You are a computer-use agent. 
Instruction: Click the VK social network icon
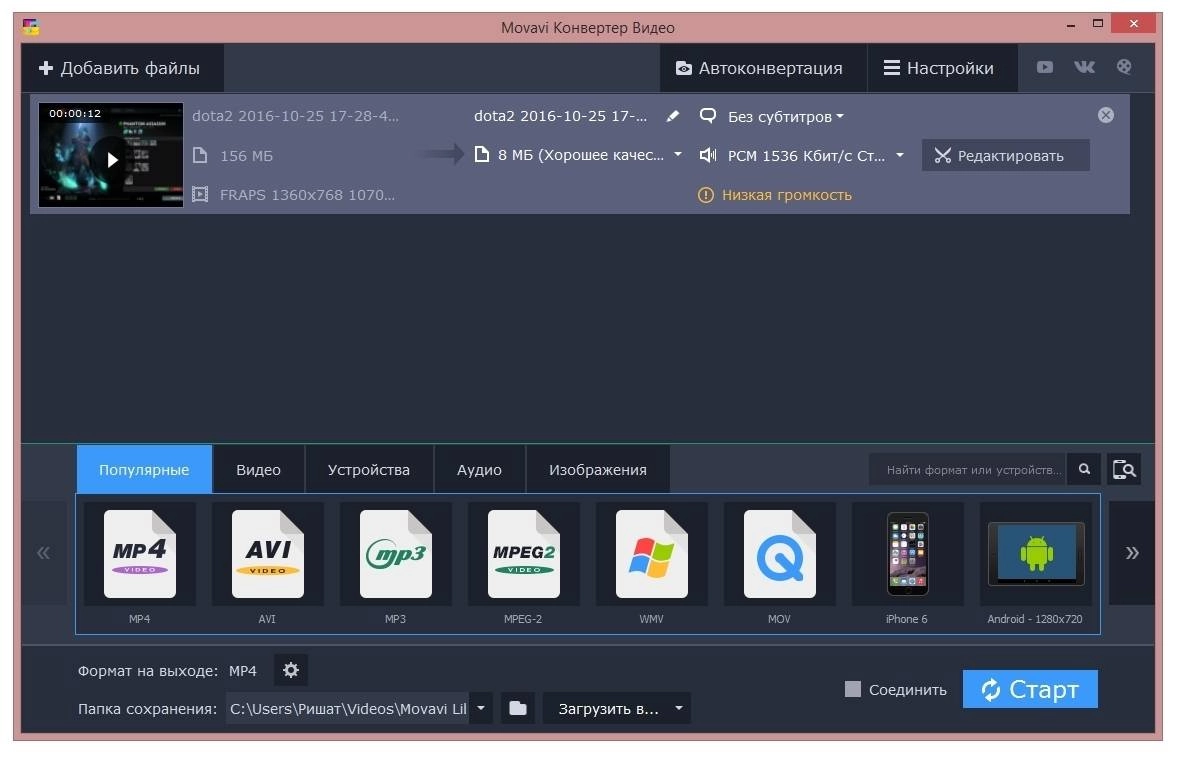click(1084, 67)
